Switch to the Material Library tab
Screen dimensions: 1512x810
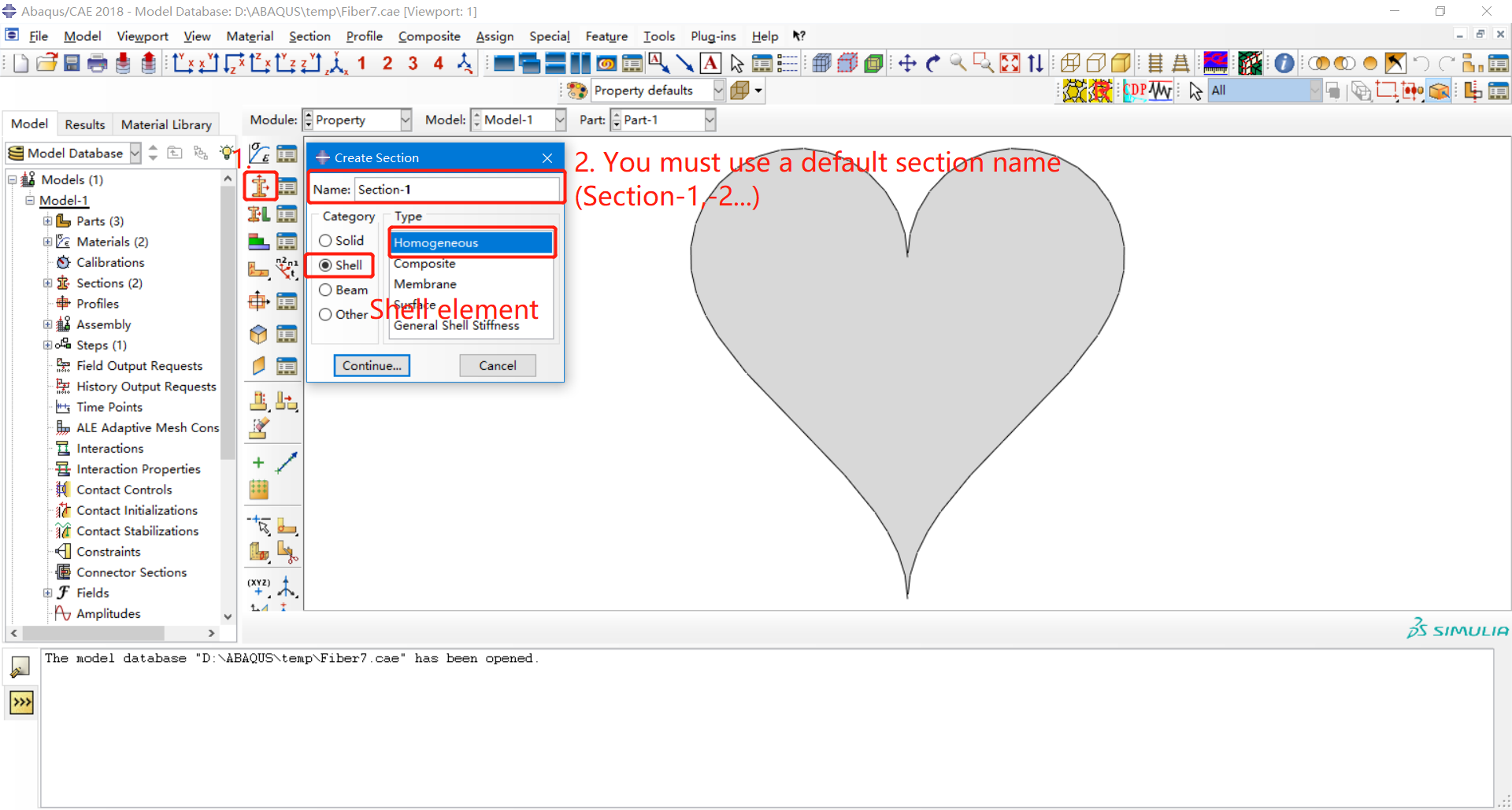[165, 124]
